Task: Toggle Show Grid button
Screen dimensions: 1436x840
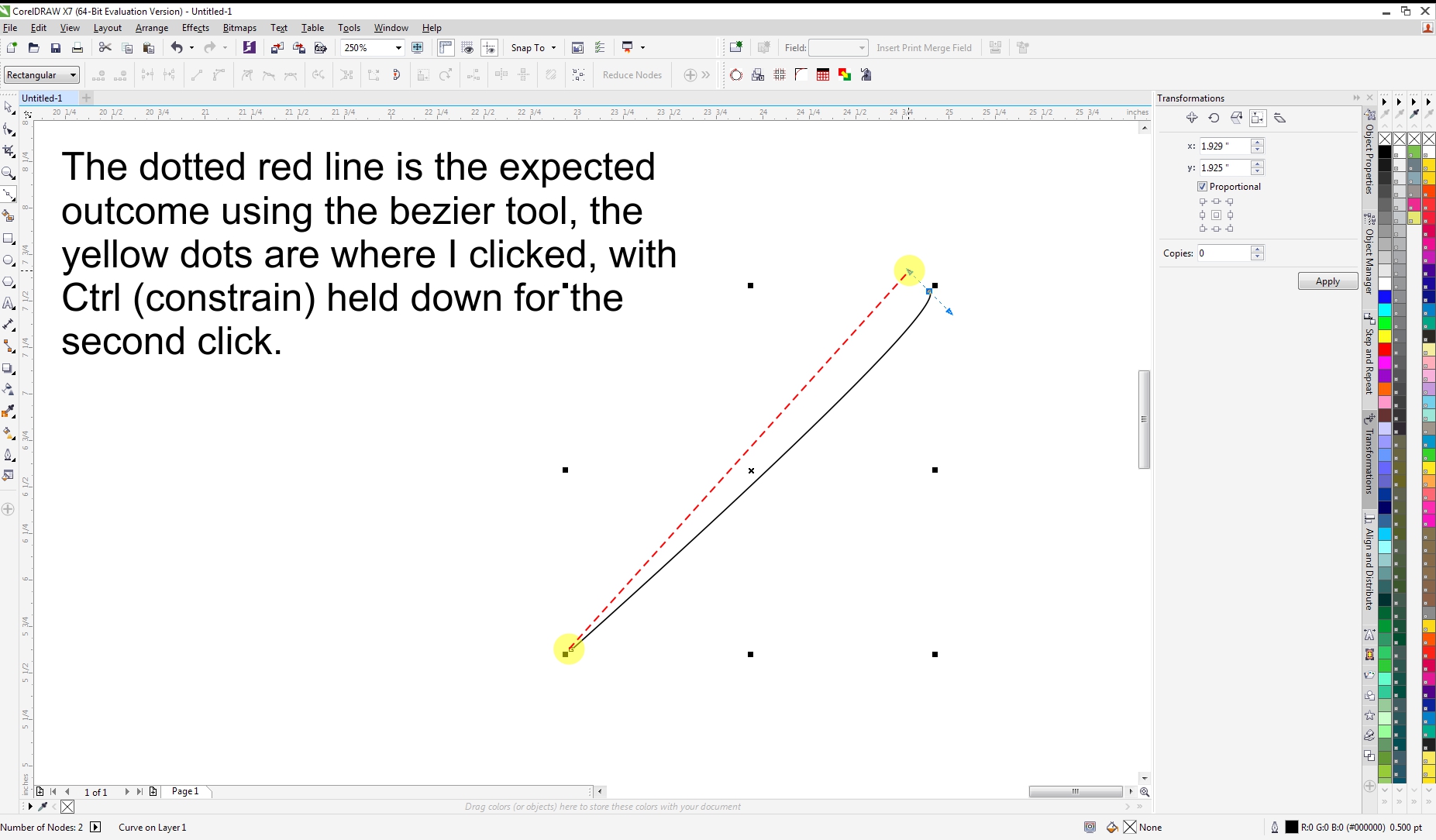Action: (x=467, y=48)
